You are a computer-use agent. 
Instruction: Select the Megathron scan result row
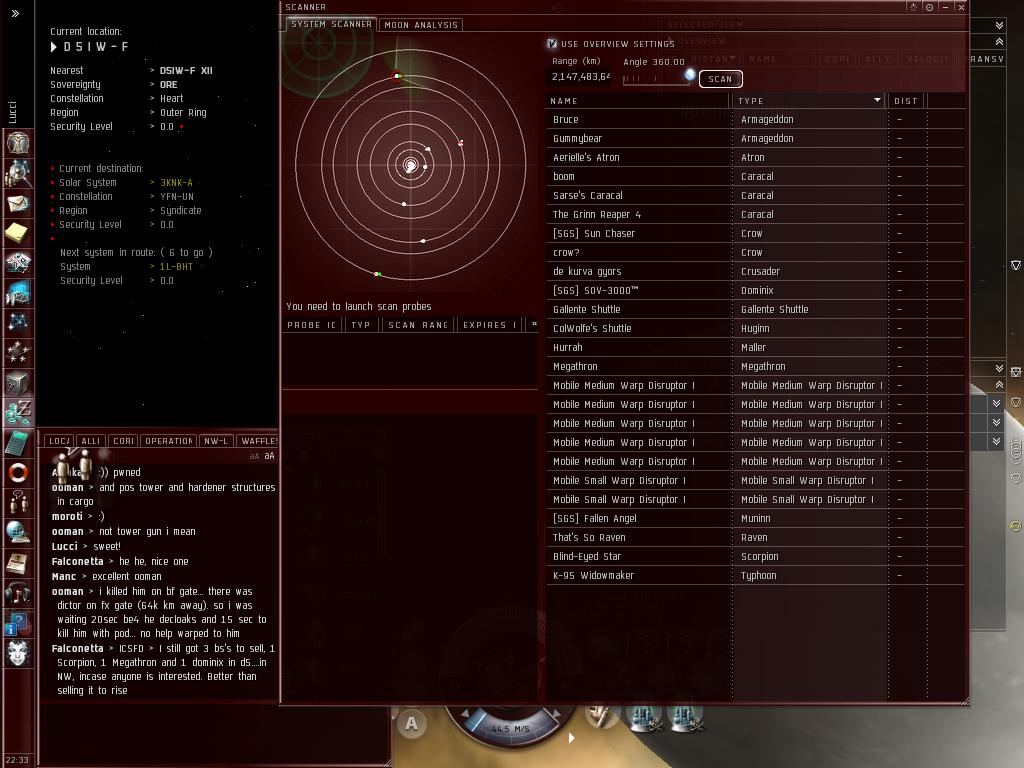755,366
